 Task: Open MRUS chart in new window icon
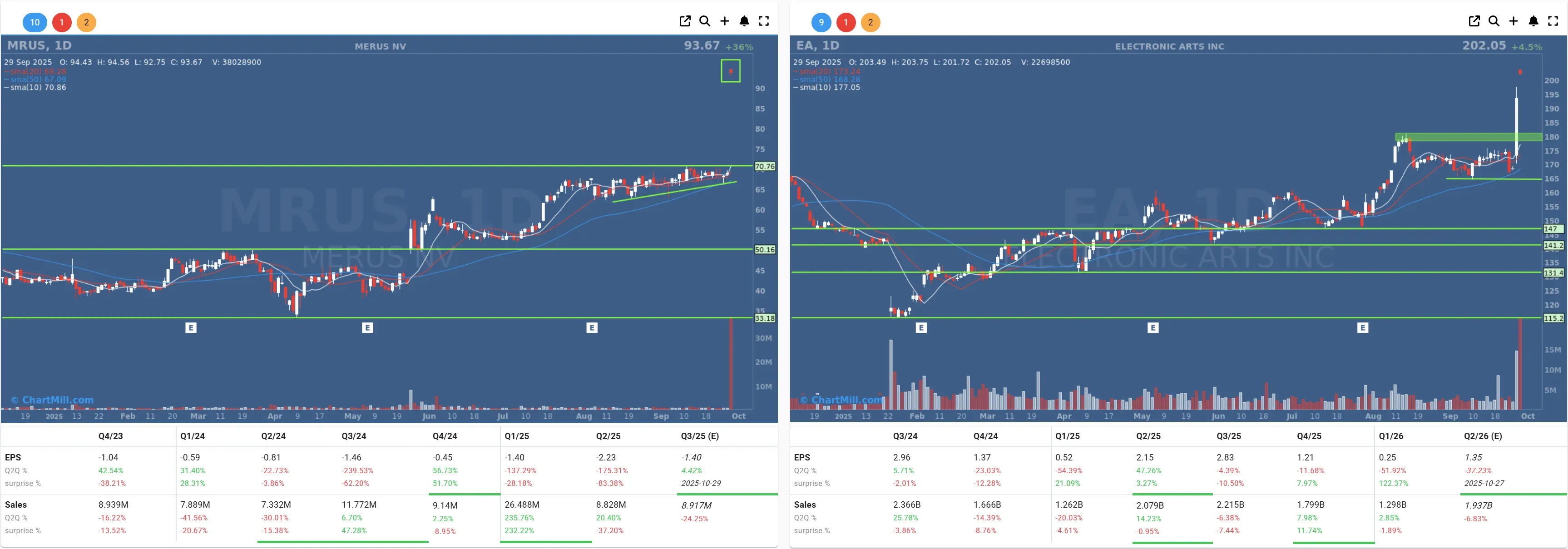pyautogui.click(x=685, y=21)
